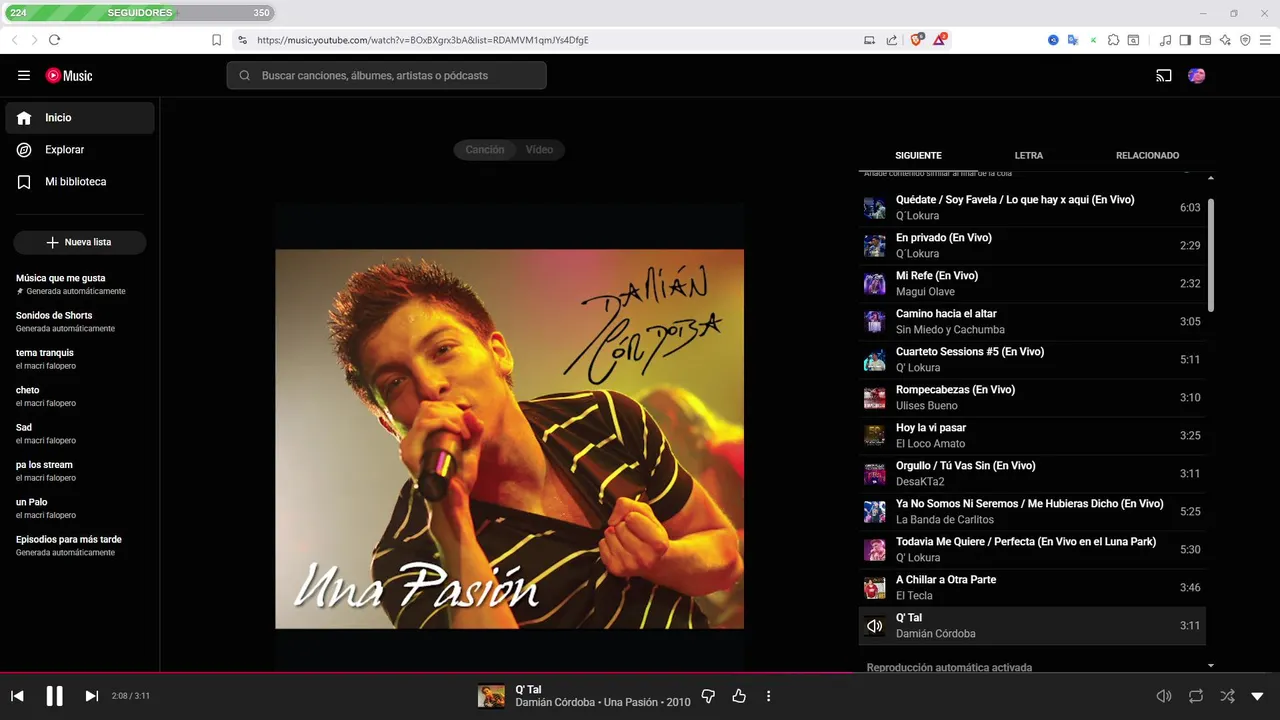Click the Brave Rewards triangle icon

coord(940,40)
